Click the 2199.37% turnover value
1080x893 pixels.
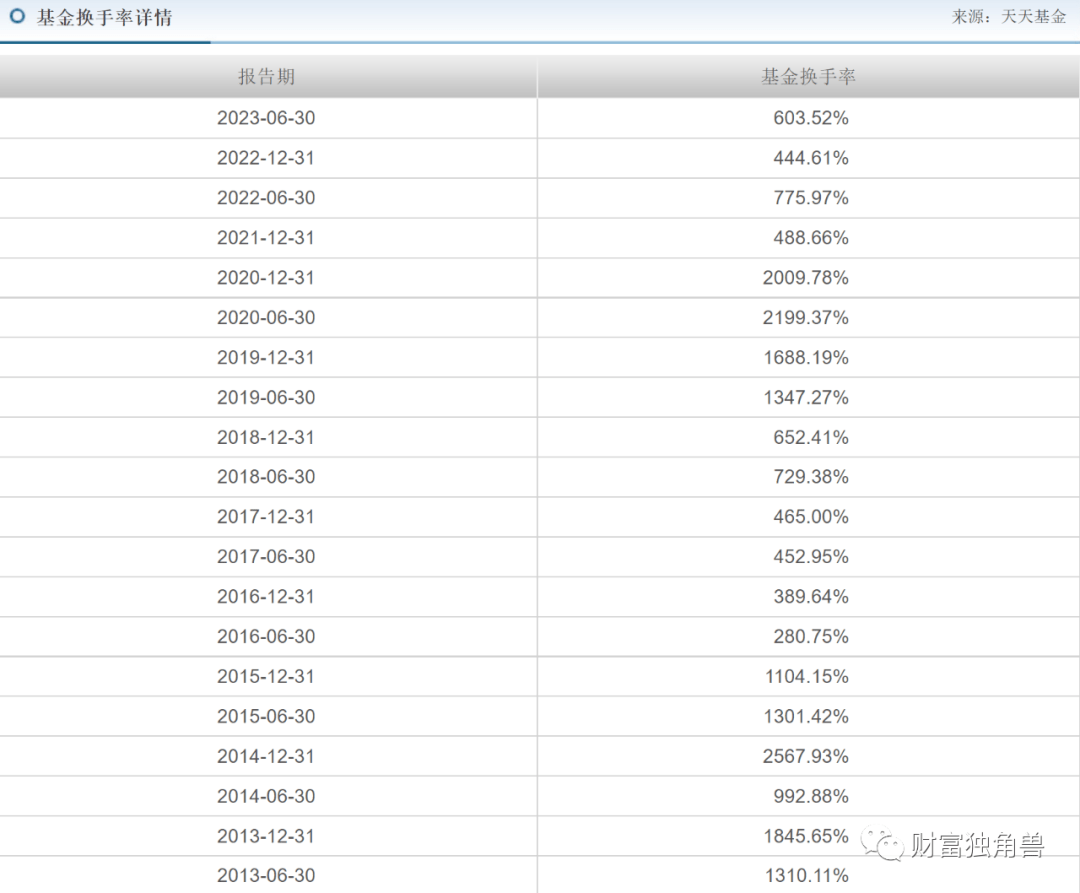click(x=805, y=318)
